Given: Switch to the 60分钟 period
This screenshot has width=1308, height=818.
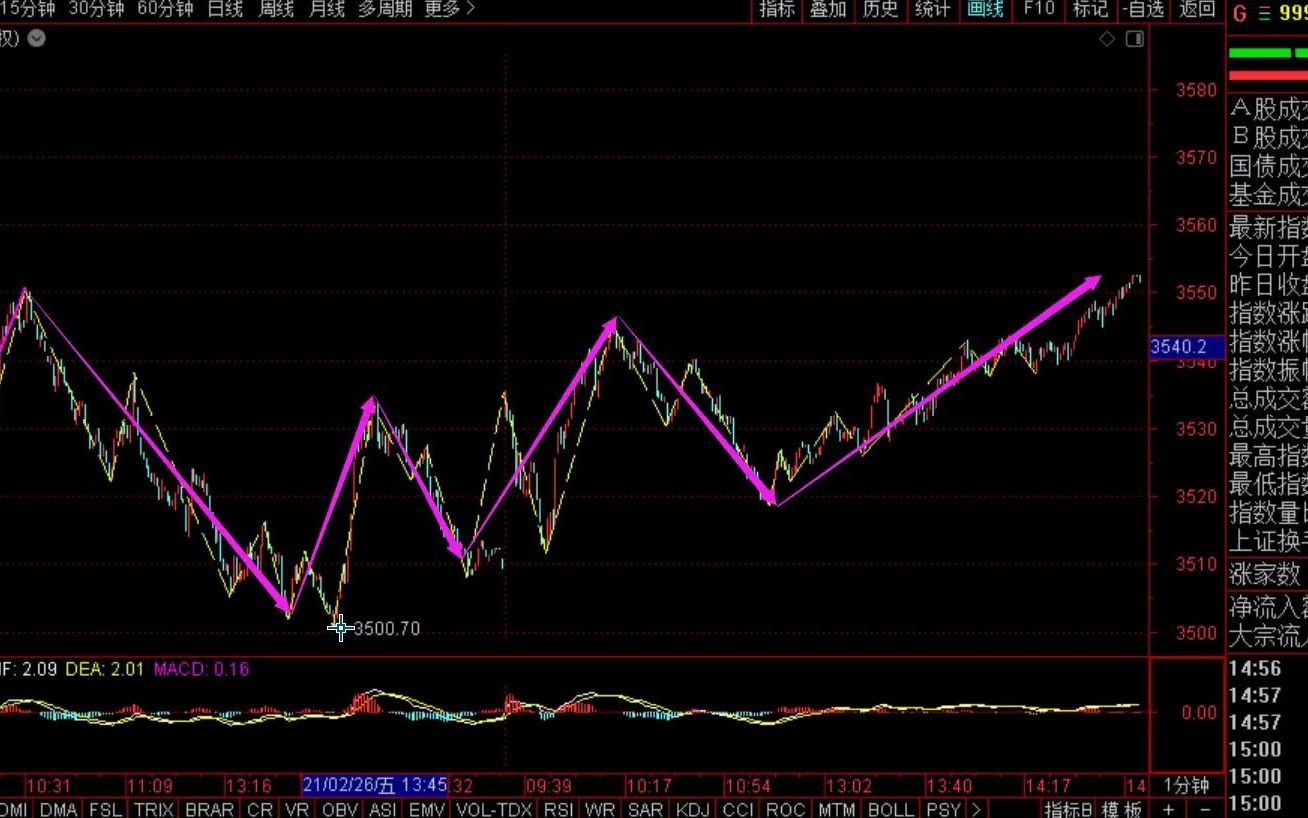Looking at the screenshot, I should click(x=165, y=9).
